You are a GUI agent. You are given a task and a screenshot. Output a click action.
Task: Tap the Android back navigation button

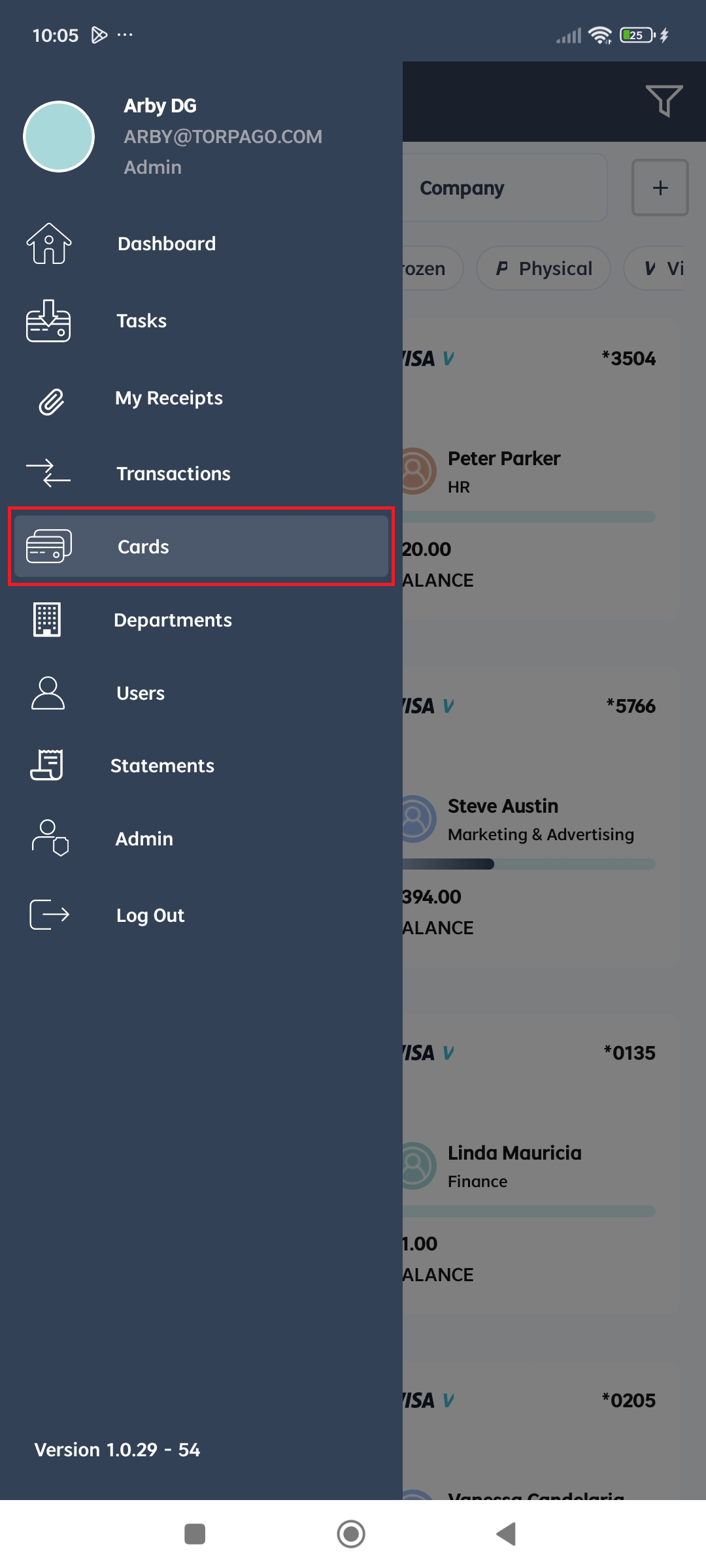point(507,1534)
